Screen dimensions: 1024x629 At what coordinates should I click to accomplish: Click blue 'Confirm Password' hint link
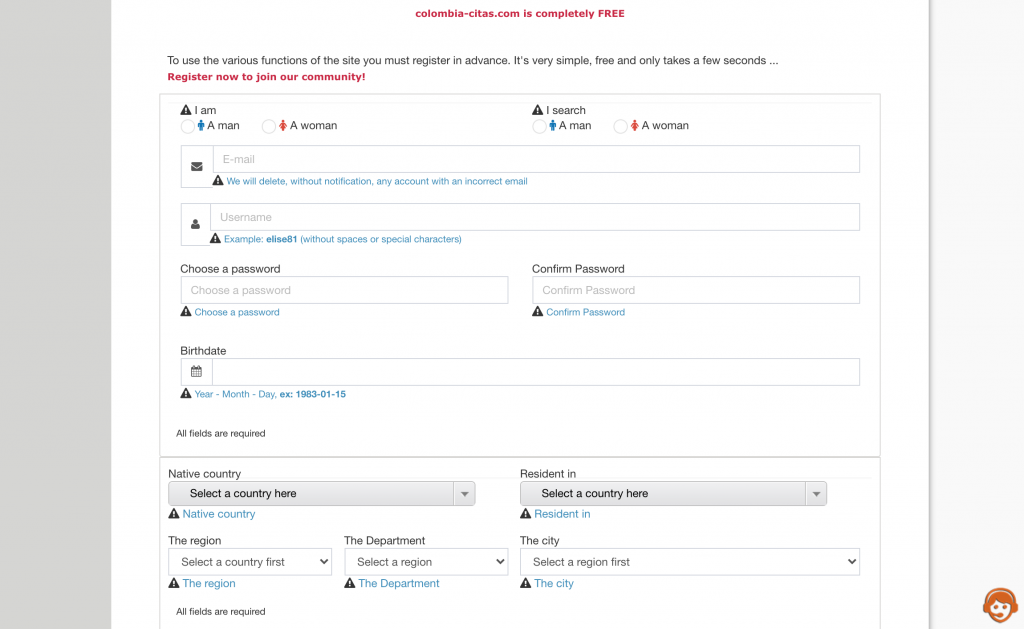pos(586,312)
